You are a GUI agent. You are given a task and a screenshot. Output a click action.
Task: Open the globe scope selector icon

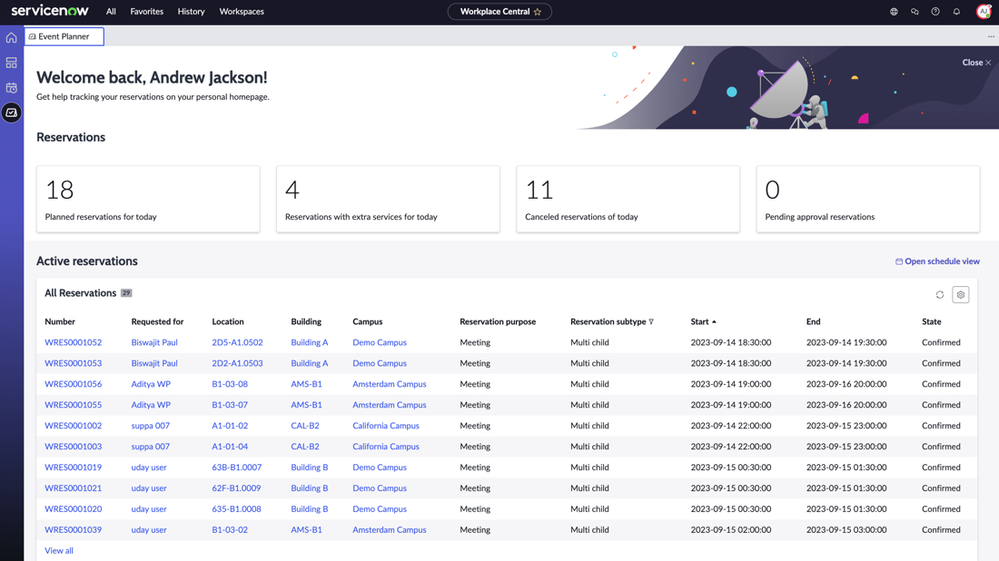tap(894, 12)
